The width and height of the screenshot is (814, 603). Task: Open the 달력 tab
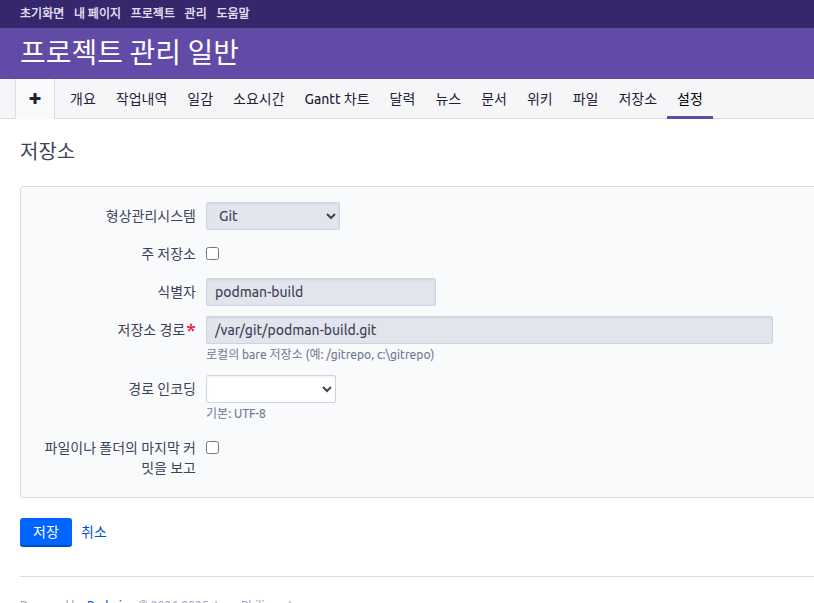coord(402,99)
